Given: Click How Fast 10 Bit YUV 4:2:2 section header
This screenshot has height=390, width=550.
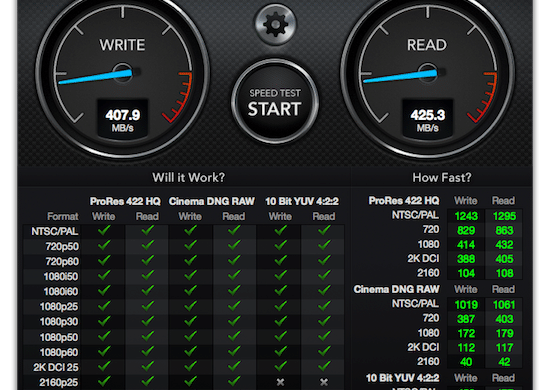Looking at the screenshot, I should [x=402, y=378].
